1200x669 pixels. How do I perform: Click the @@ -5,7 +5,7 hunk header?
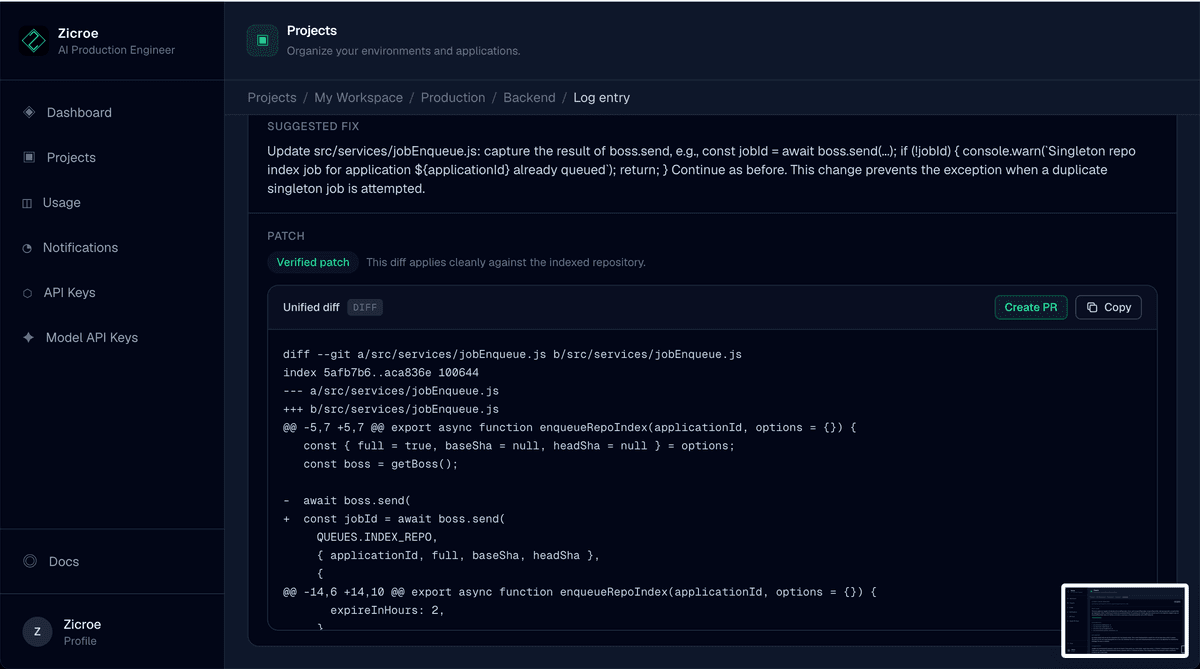[570, 427]
